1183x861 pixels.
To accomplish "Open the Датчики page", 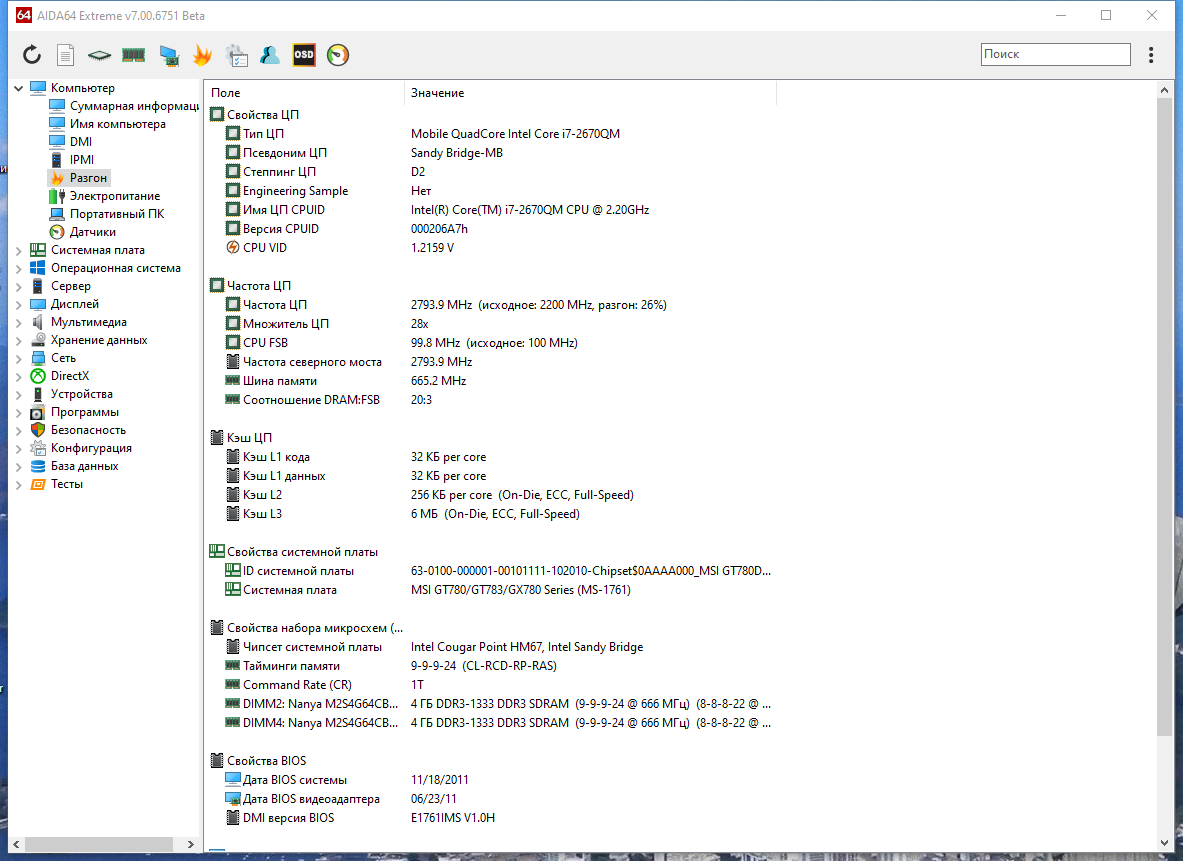I will pyautogui.click(x=93, y=232).
